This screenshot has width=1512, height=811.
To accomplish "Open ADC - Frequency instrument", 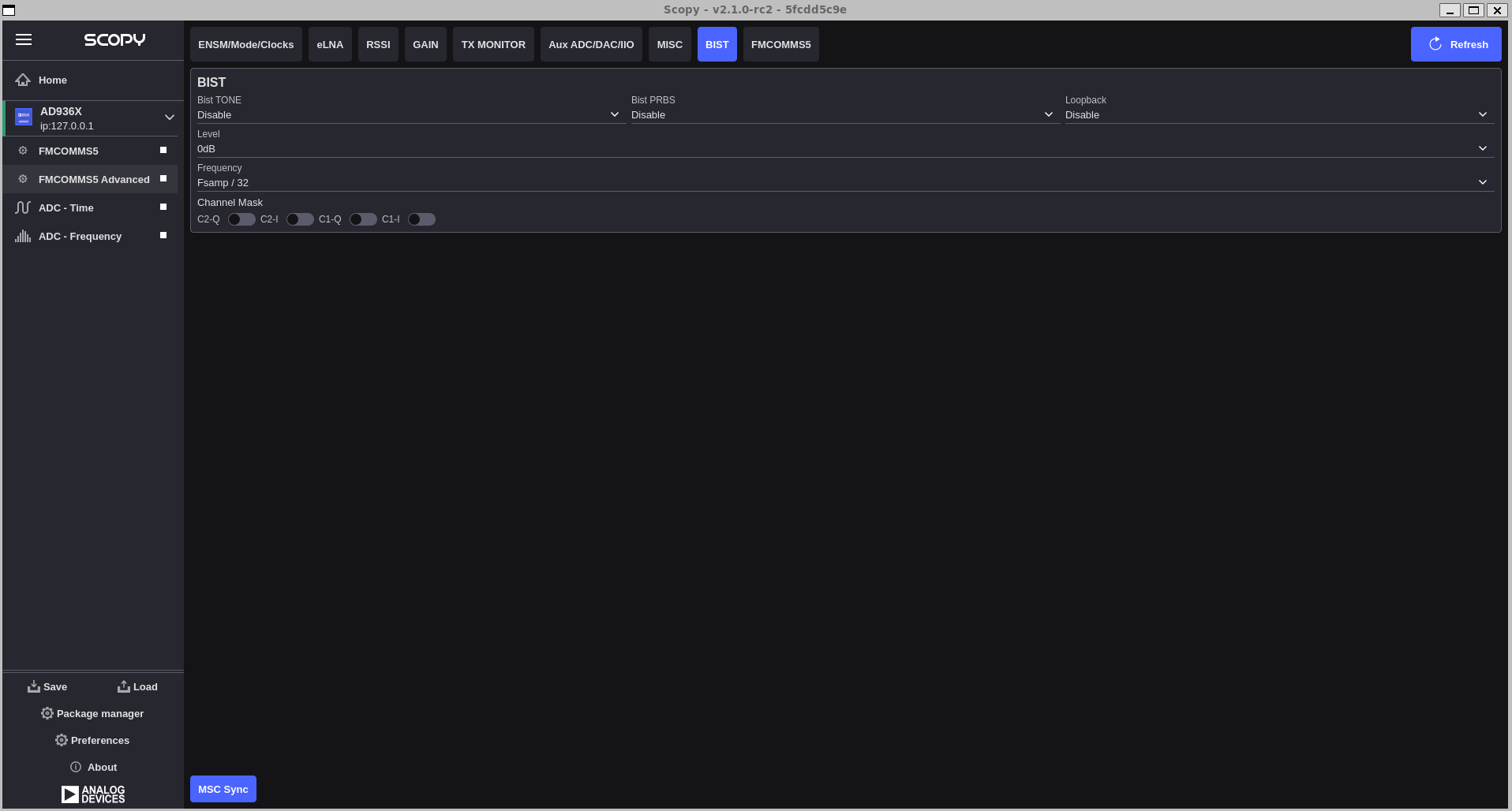I will click(x=91, y=236).
